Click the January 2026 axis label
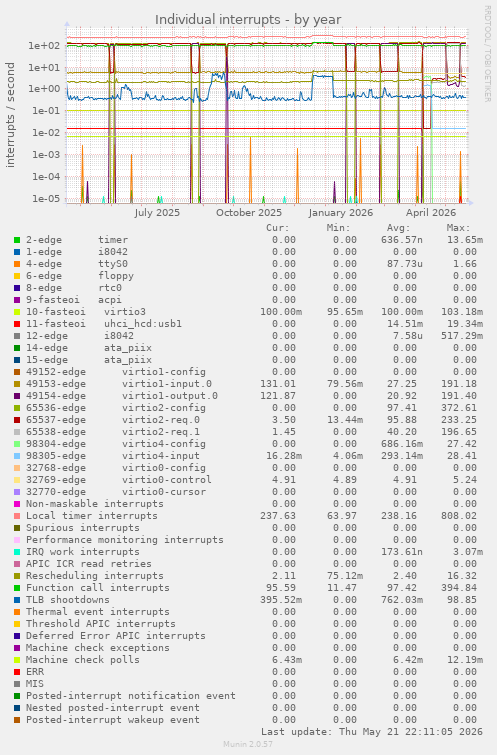Viewport: 497px width, 755px height. point(340,212)
